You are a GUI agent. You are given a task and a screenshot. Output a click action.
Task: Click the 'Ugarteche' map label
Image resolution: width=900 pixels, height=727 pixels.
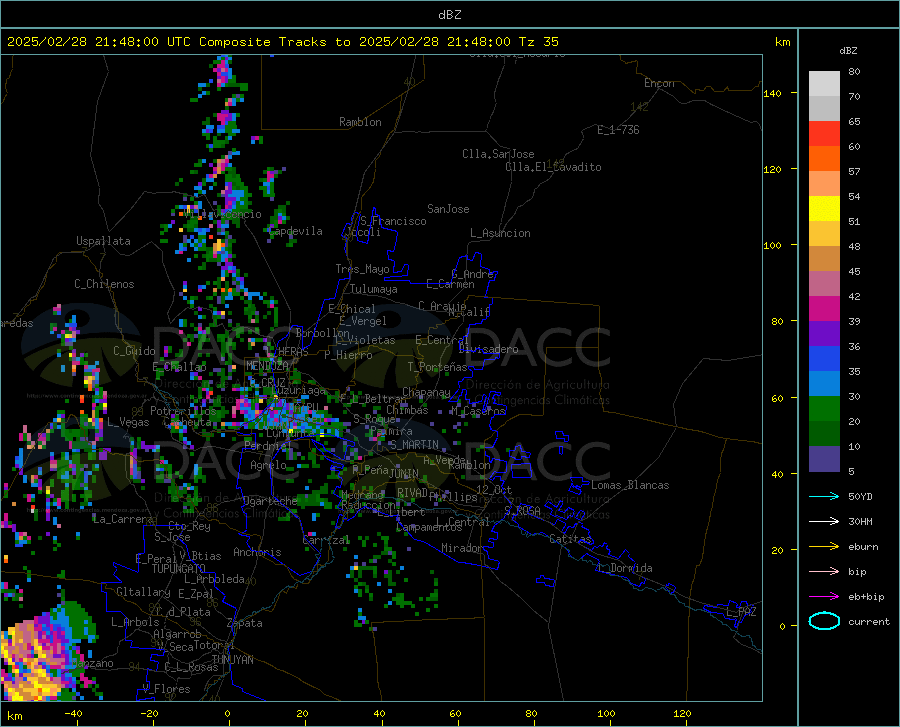tap(270, 501)
